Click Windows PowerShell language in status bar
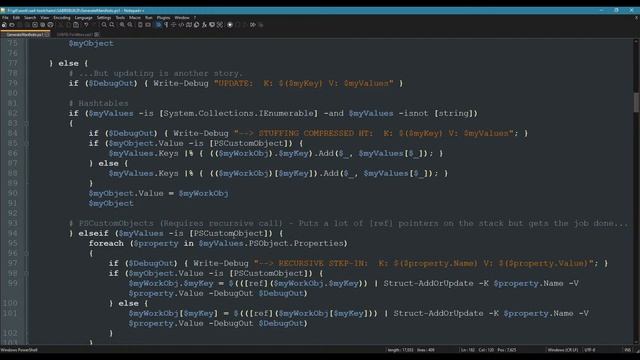 pyautogui.click(x=19, y=350)
